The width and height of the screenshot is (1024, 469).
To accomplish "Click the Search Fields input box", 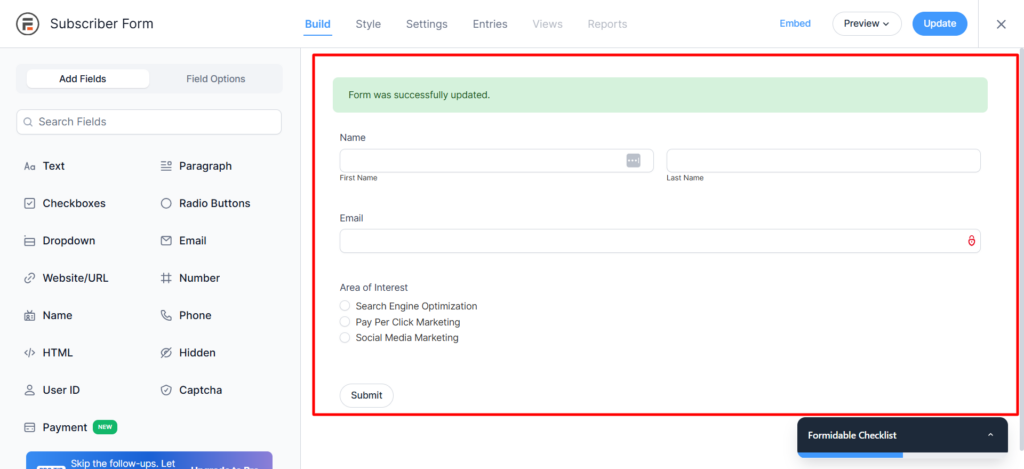I will point(149,122).
